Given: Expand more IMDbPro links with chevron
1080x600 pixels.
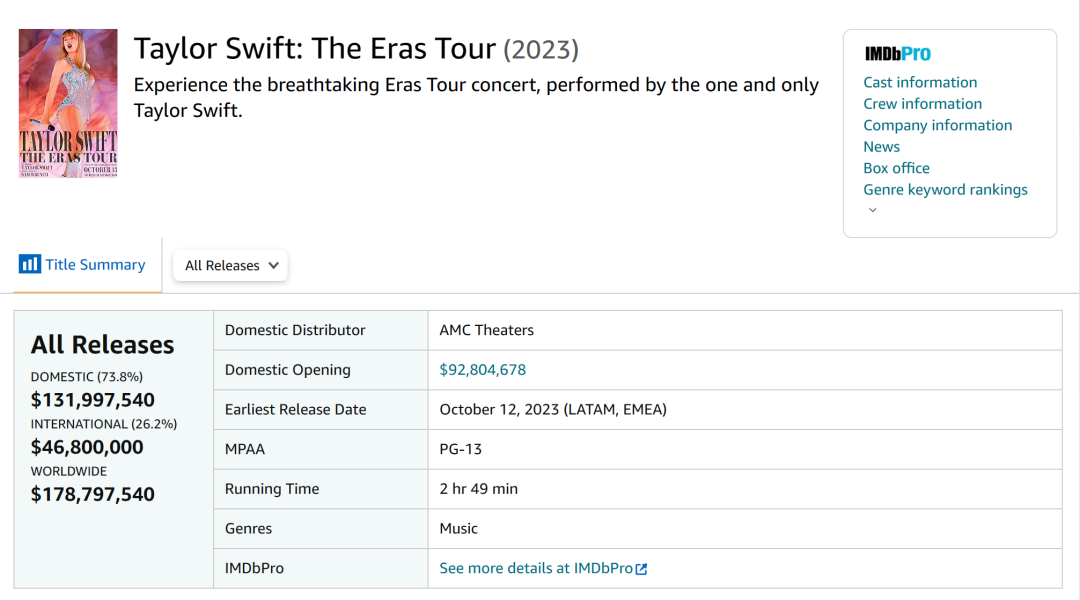Looking at the screenshot, I should point(872,210).
